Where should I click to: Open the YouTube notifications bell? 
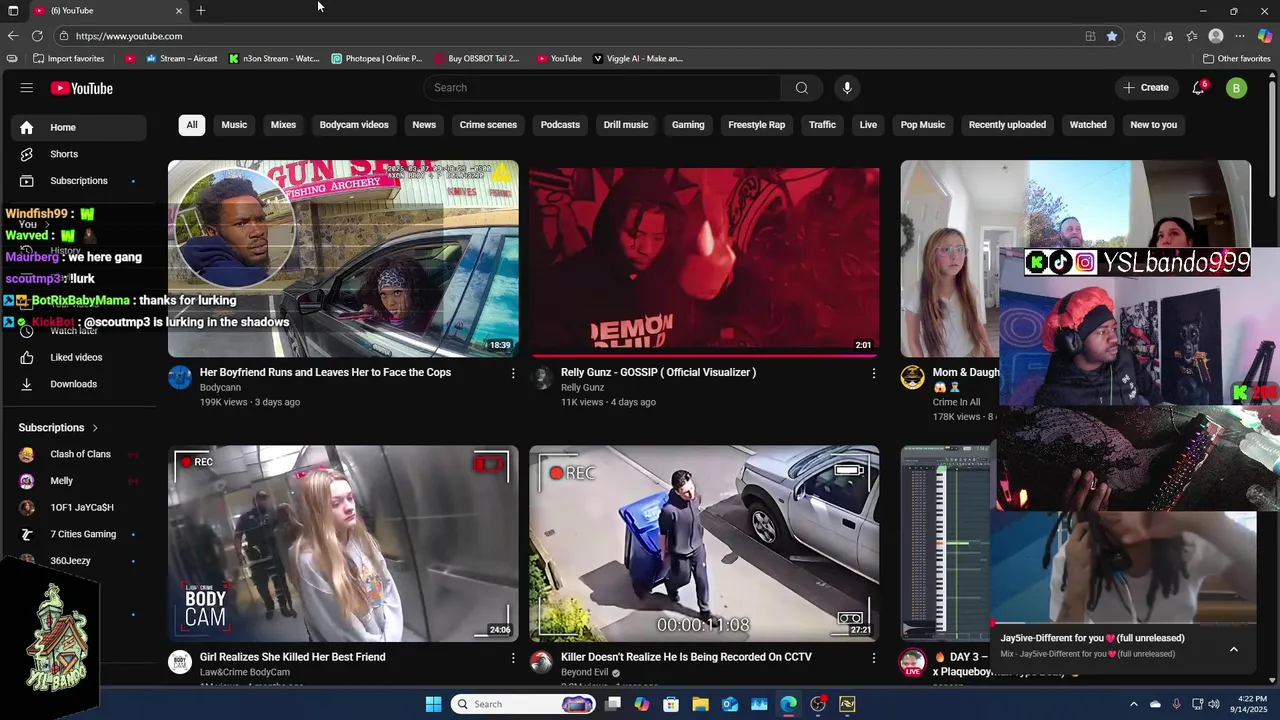tap(1198, 88)
